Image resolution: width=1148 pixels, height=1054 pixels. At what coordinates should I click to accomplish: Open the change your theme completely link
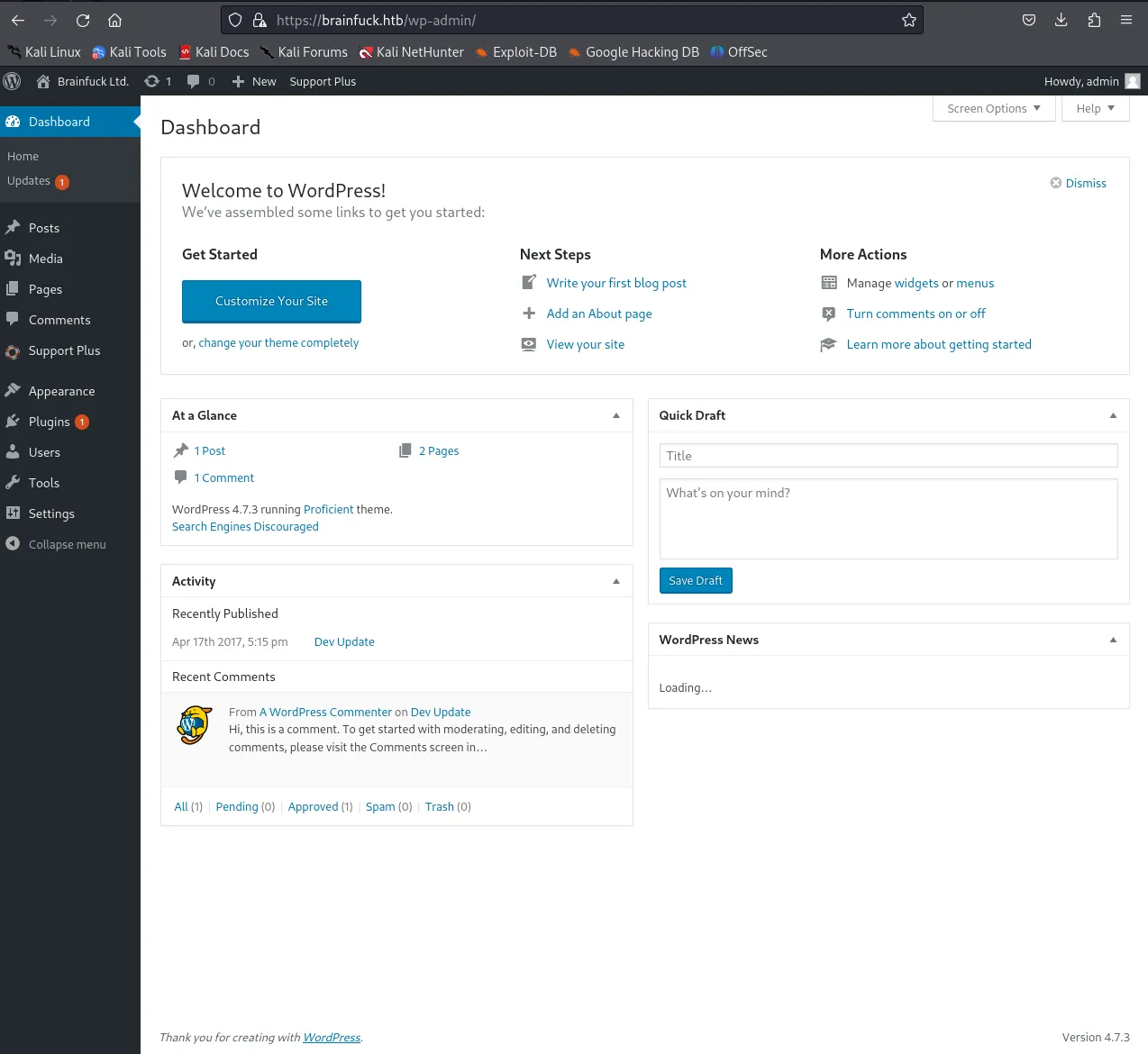pyautogui.click(x=278, y=342)
